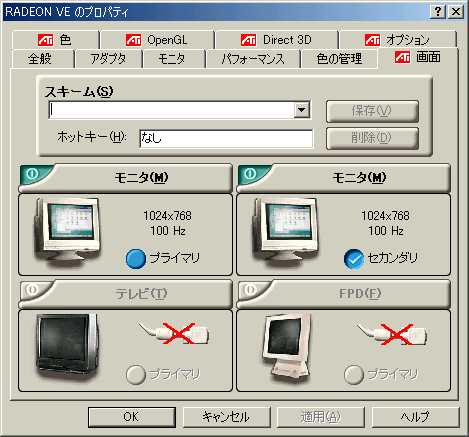The width and height of the screenshot is (469, 437).
Task: Switch to the OpenGL tab
Action: click(157, 40)
